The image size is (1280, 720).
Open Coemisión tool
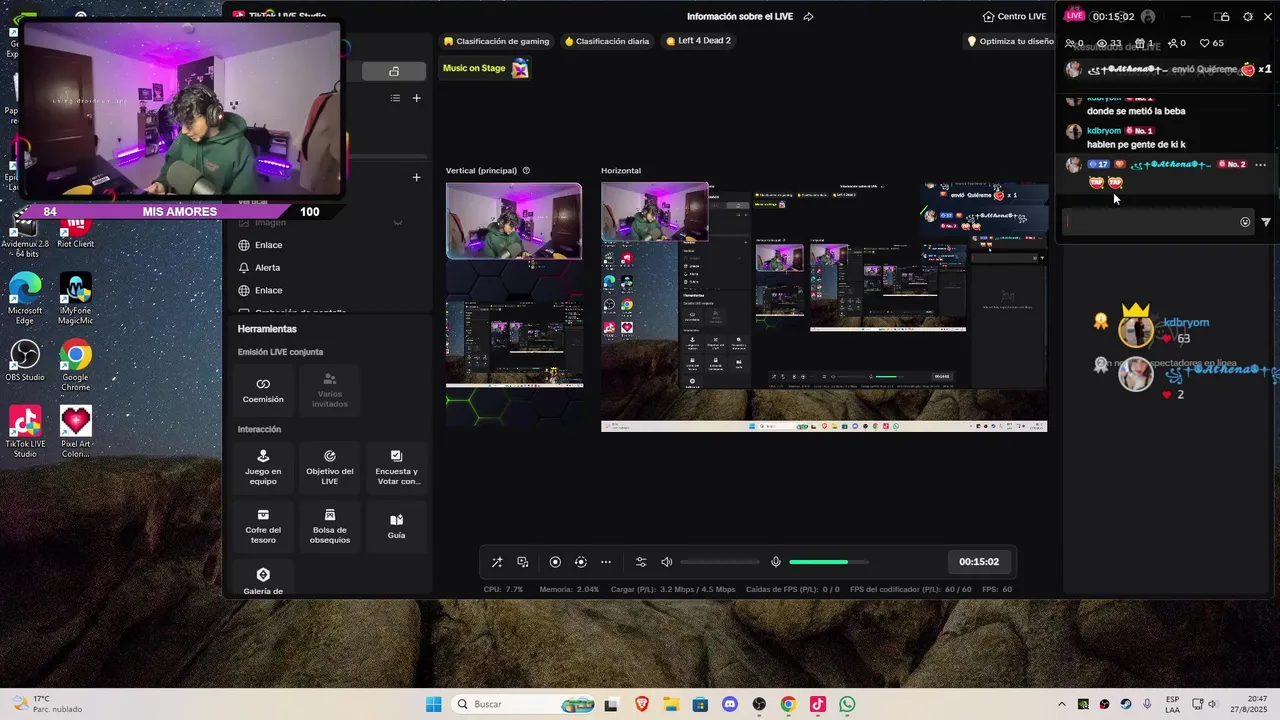click(x=263, y=390)
